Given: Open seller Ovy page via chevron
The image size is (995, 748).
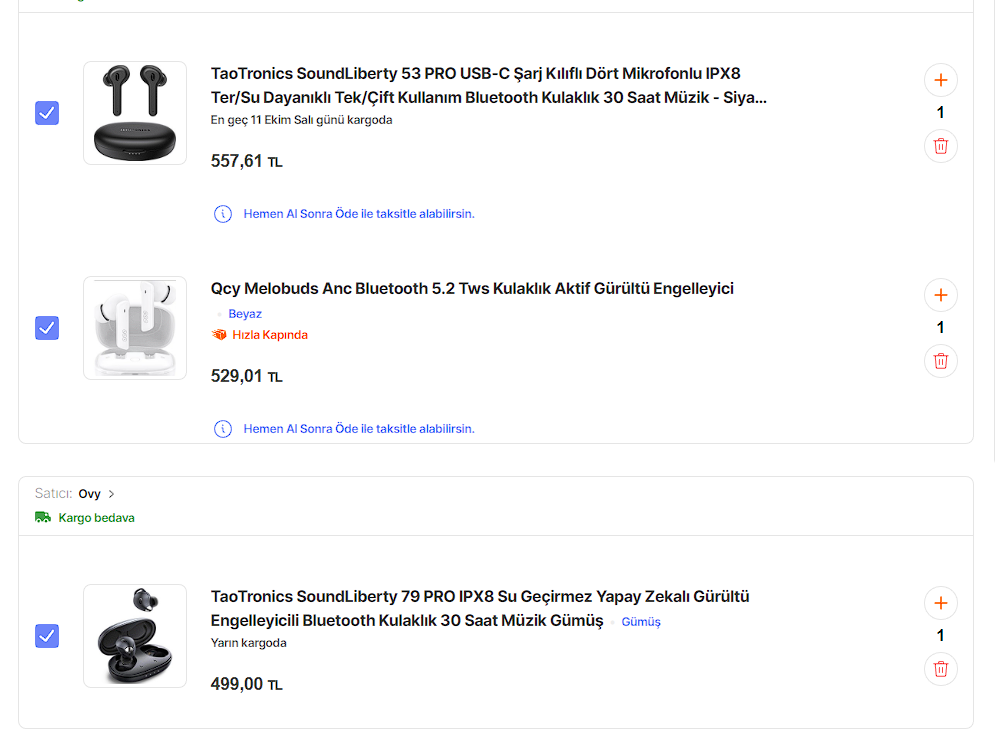Looking at the screenshot, I should coord(112,494).
